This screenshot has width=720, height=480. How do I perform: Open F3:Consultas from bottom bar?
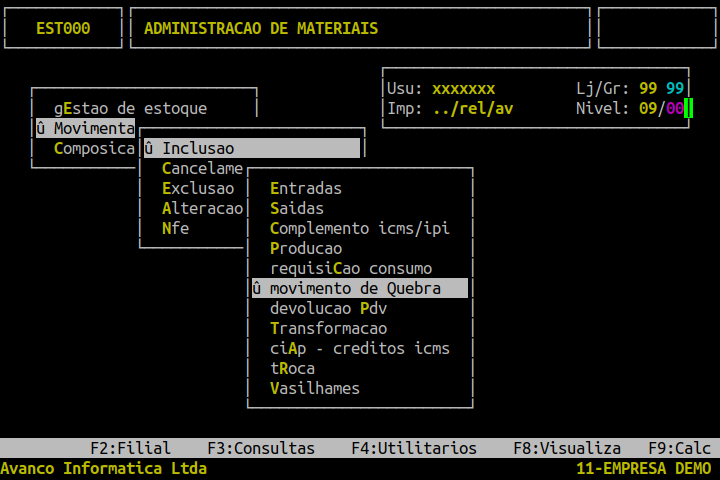point(261,448)
